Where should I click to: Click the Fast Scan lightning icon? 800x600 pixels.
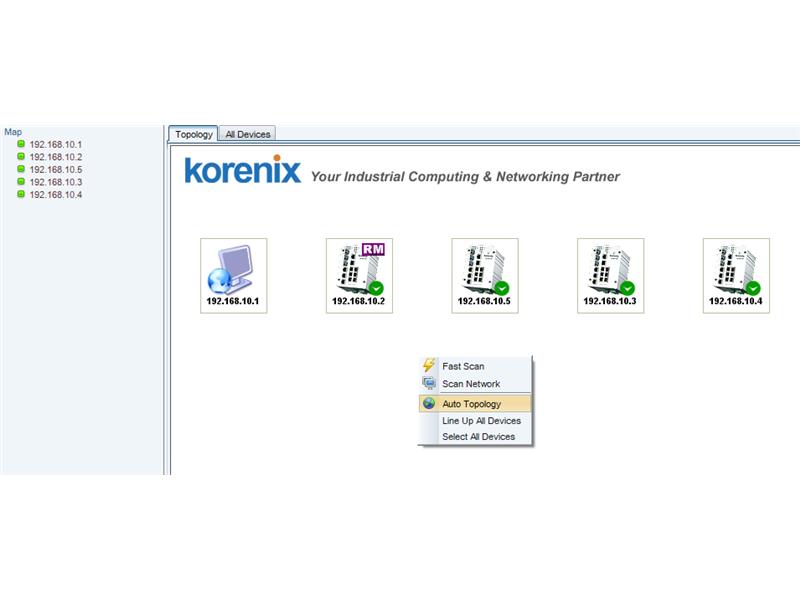click(429, 365)
